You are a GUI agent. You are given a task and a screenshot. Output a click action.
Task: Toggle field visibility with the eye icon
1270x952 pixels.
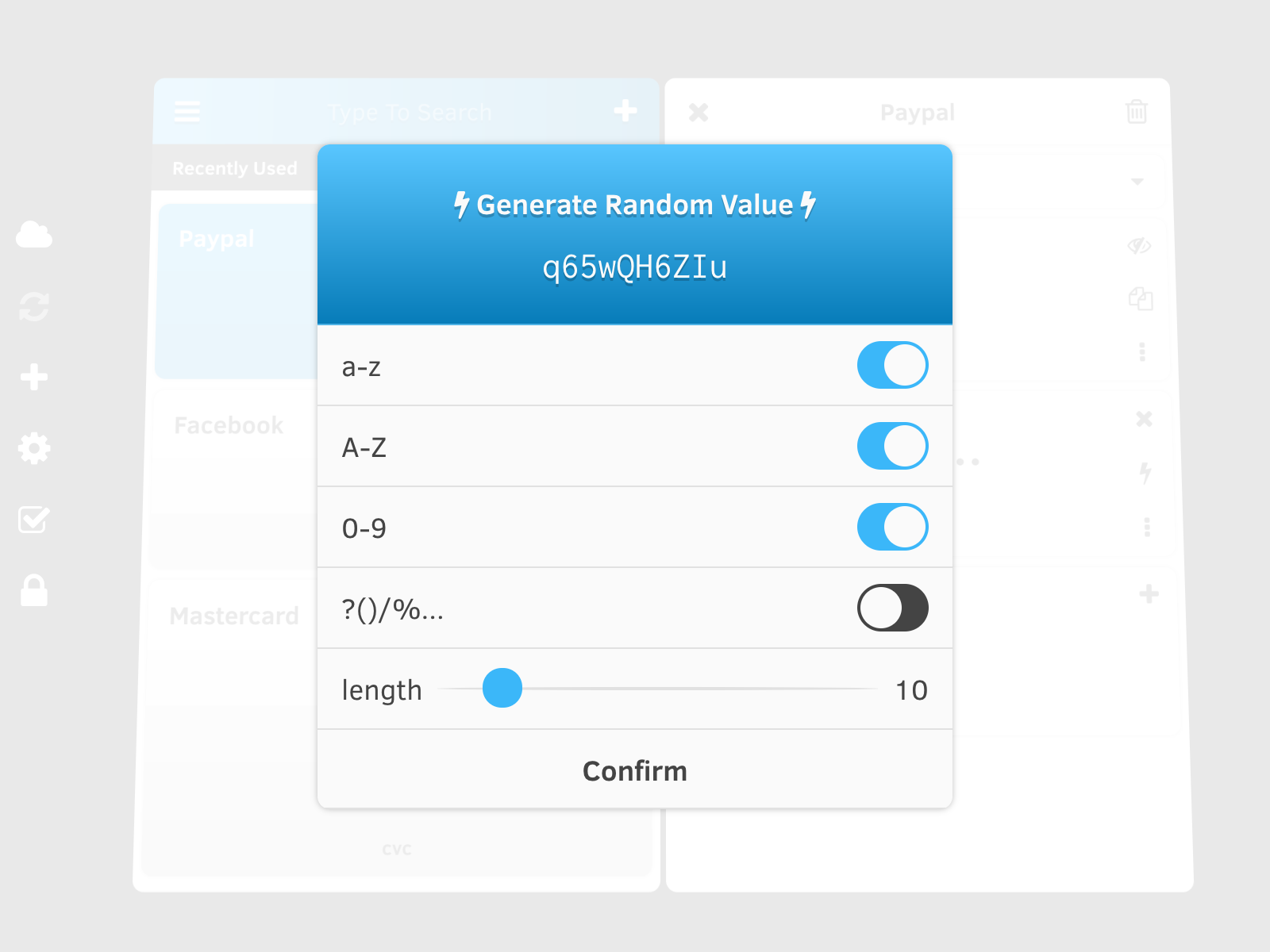pos(1140,246)
